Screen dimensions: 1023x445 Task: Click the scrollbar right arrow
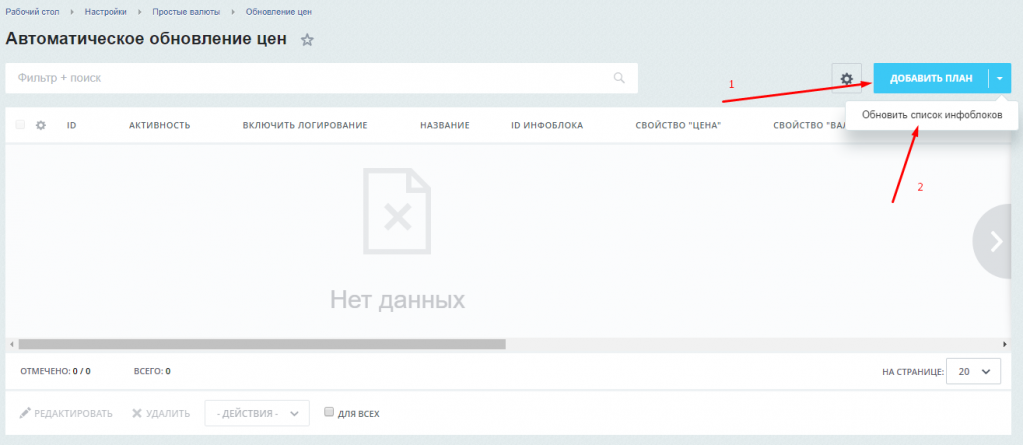pyautogui.click(x=1005, y=344)
